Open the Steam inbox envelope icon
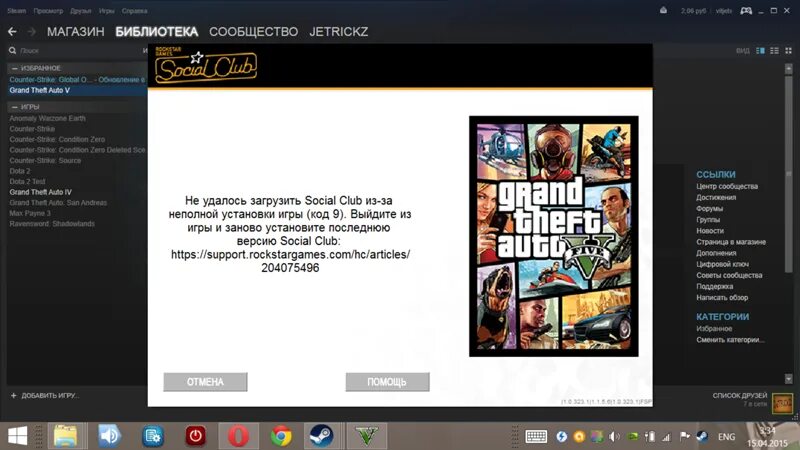Image resolution: width=800 pixels, height=450 pixels. (663, 10)
